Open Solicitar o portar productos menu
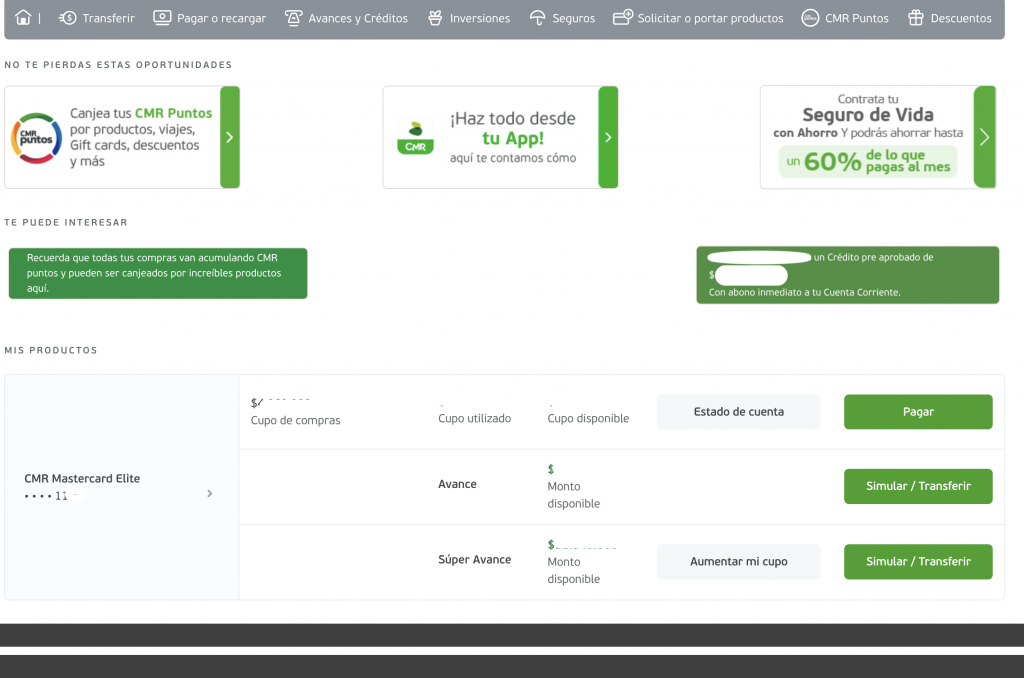The width and height of the screenshot is (1024, 678). [x=698, y=18]
